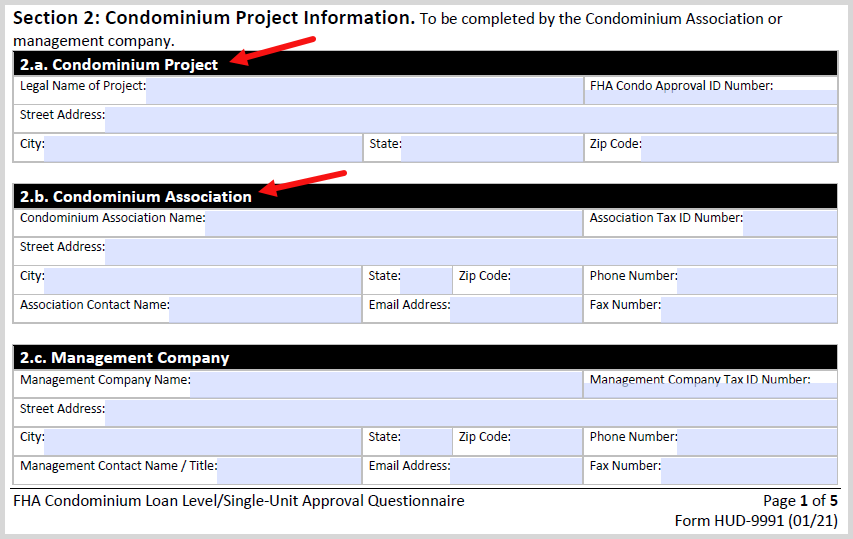Click Street Address field under Condominium Association

click(470, 251)
